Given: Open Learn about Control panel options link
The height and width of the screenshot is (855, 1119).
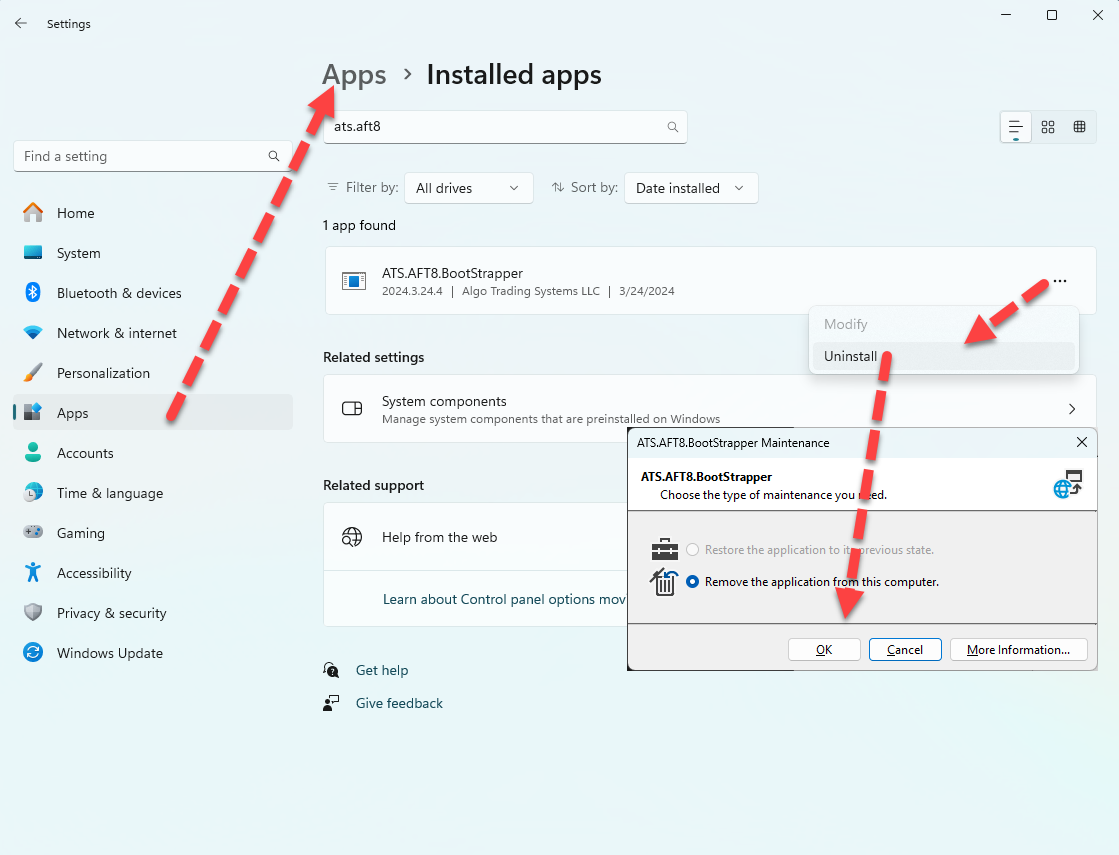Looking at the screenshot, I should point(504,599).
